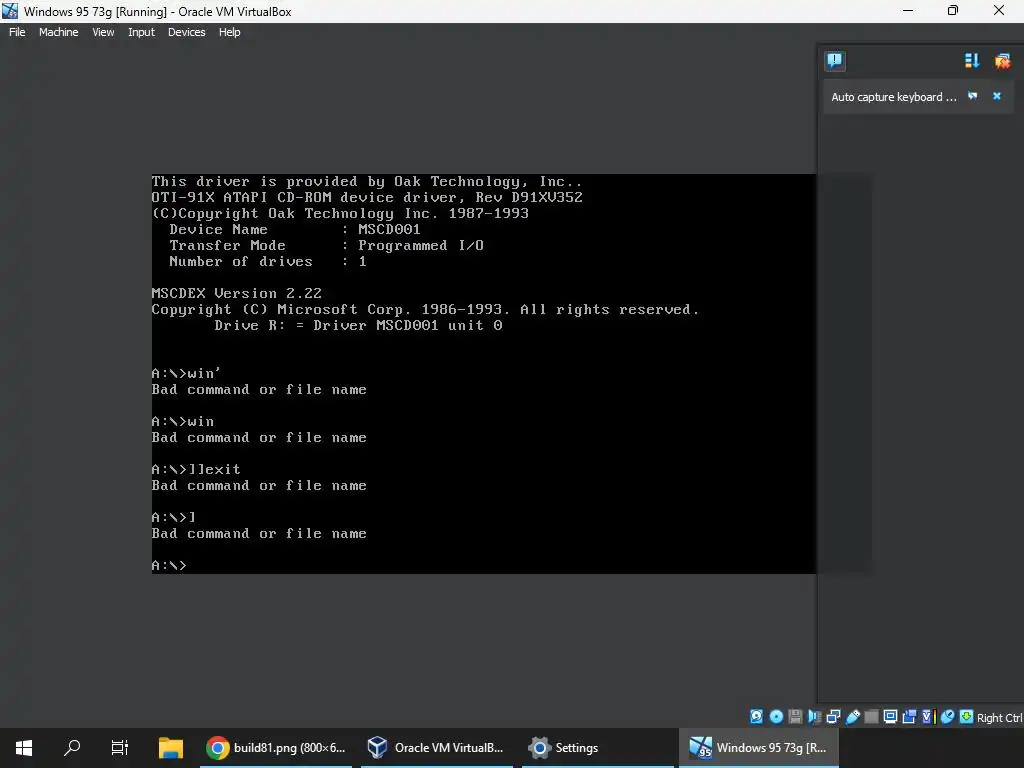Click the recording status icon

pos(909,716)
